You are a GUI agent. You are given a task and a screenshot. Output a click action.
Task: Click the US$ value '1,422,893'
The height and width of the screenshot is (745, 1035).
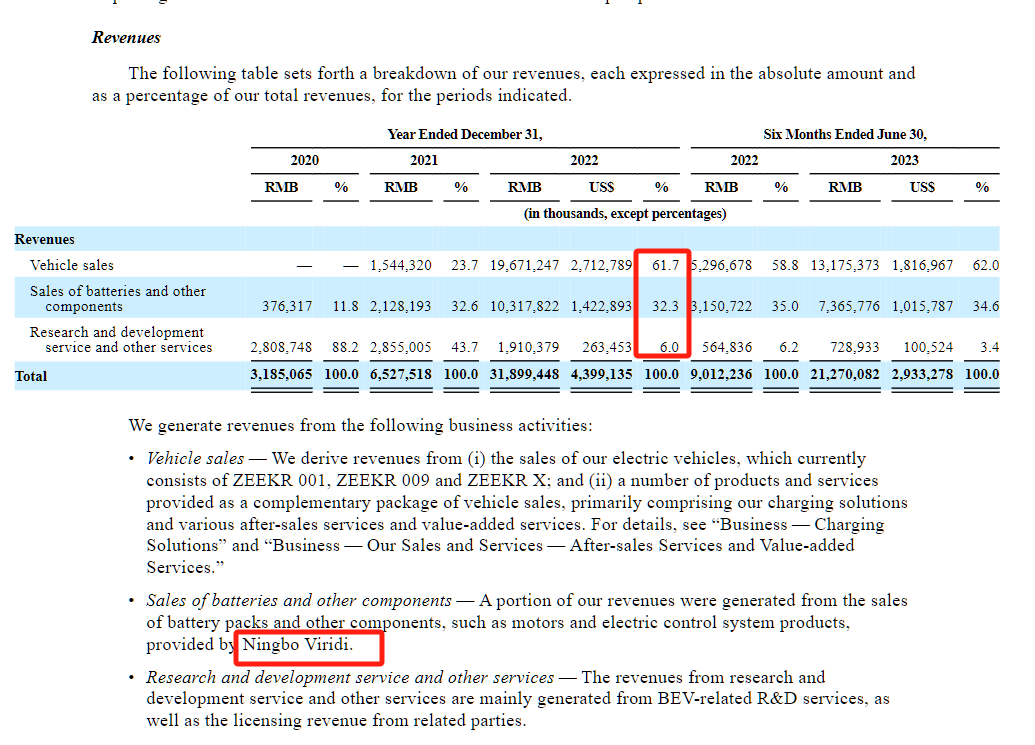(601, 307)
